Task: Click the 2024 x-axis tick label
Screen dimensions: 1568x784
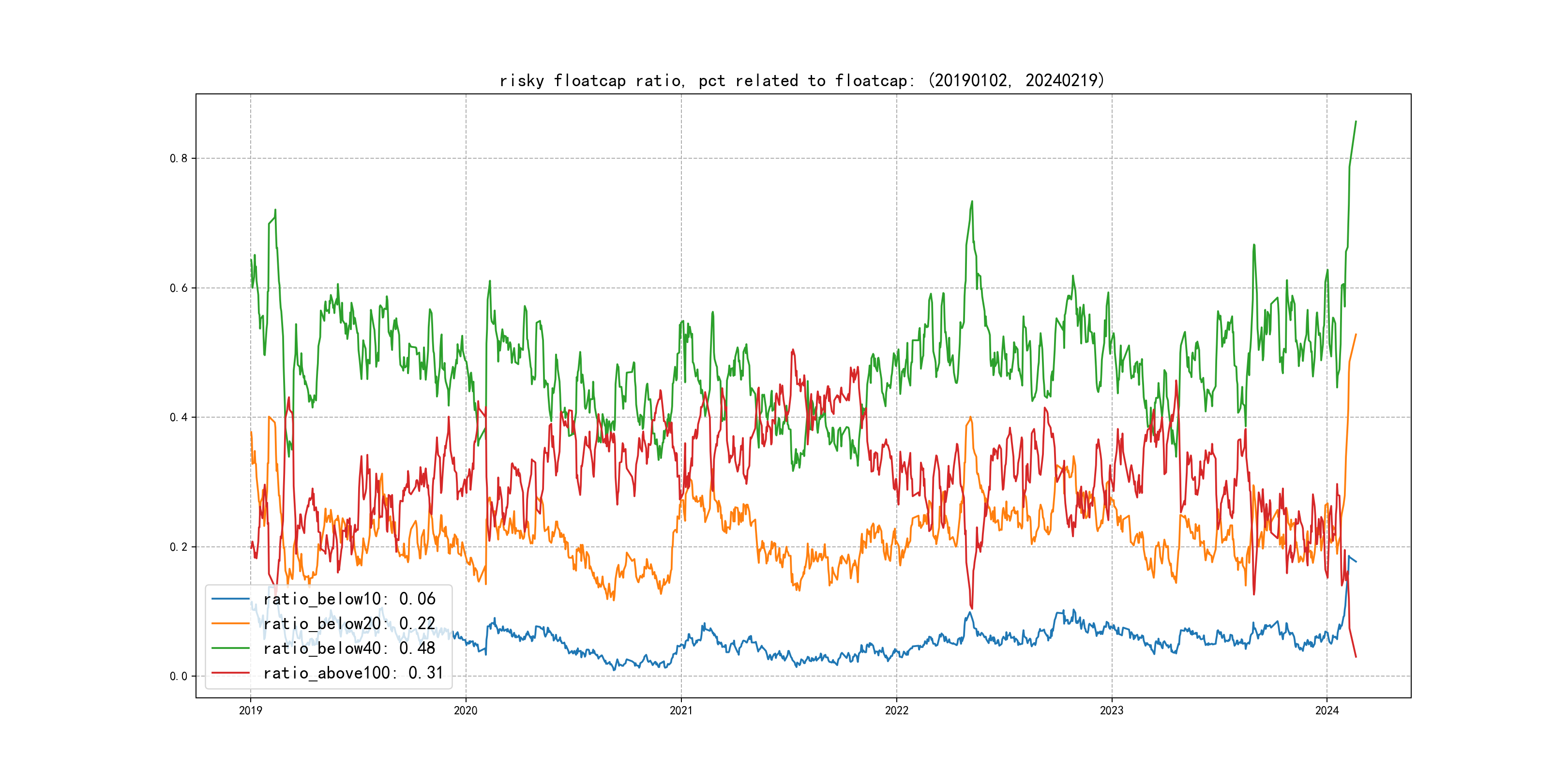Action: pyautogui.click(x=1327, y=710)
